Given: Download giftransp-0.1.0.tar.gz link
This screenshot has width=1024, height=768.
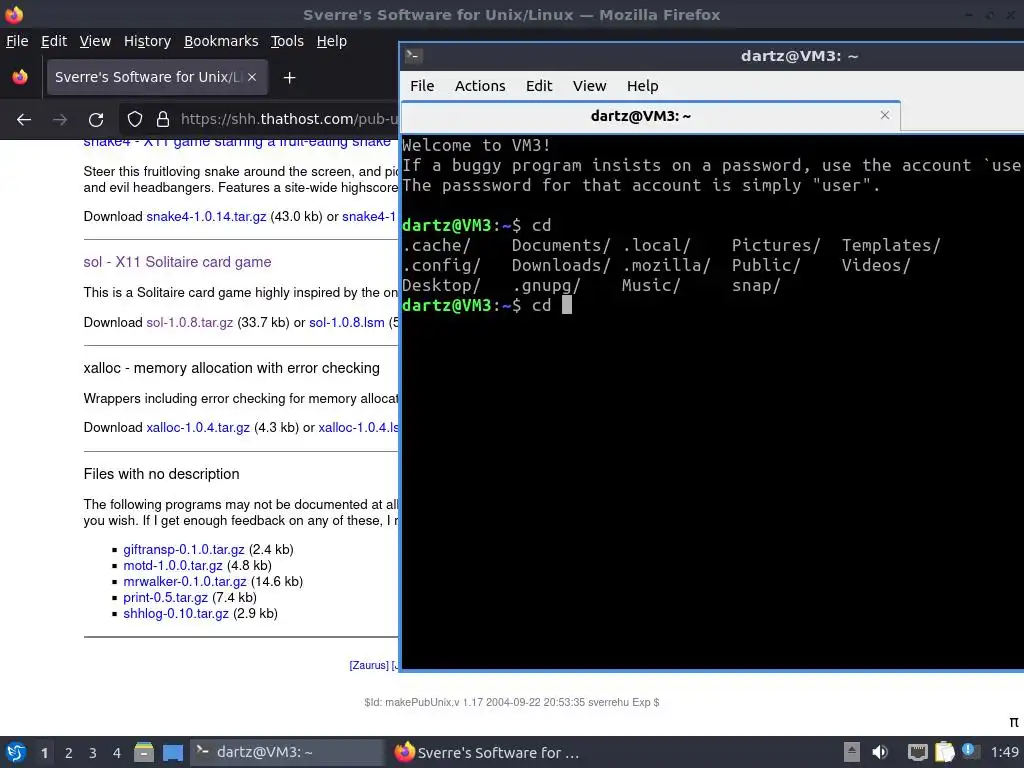Looking at the screenshot, I should click(x=184, y=550).
